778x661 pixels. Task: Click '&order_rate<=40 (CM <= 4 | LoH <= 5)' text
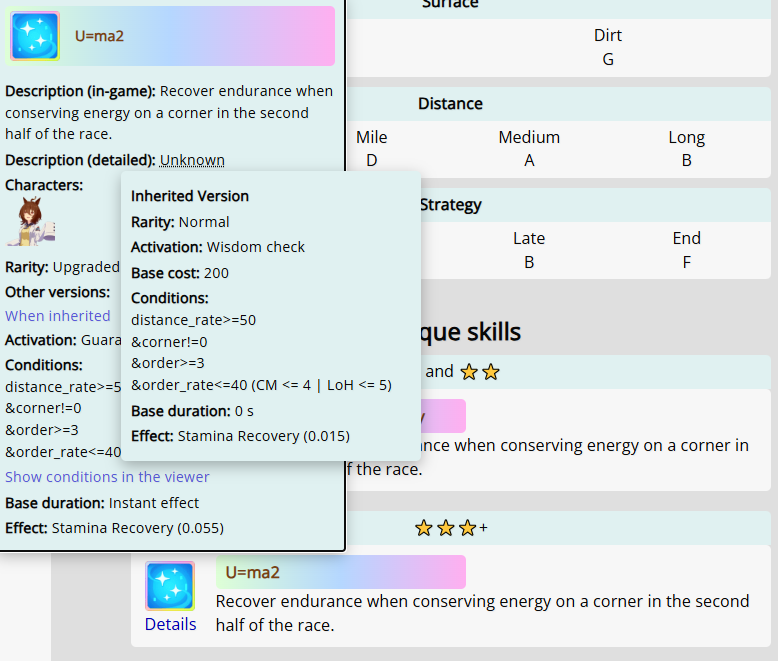[261, 385]
